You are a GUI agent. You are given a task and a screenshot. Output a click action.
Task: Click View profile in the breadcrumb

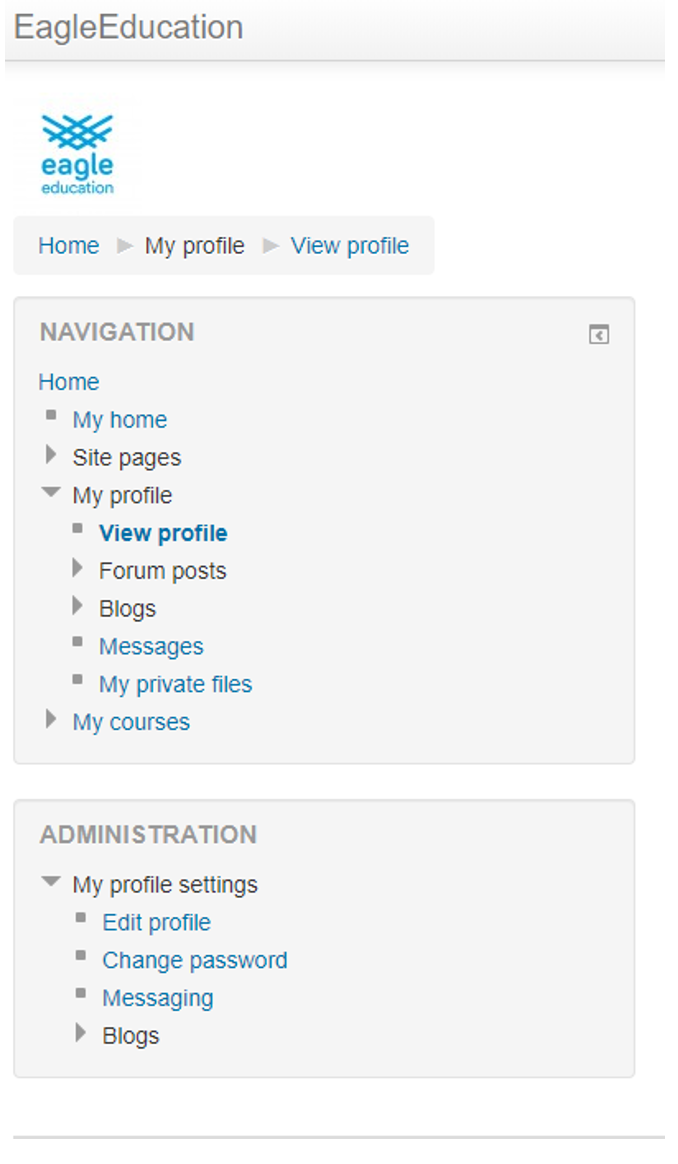[350, 246]
